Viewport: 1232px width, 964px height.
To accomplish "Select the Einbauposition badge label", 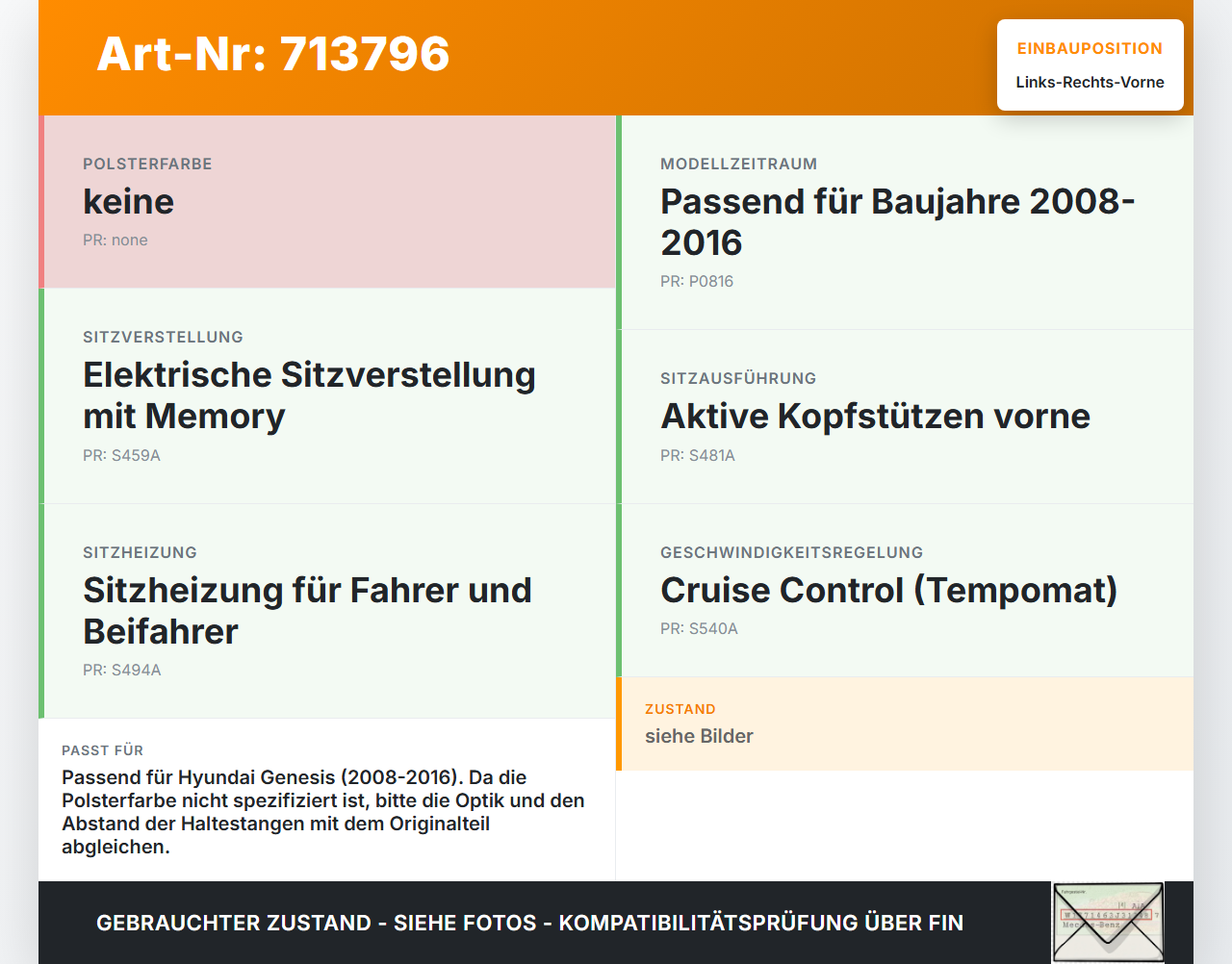I will tap(1090, 48).
